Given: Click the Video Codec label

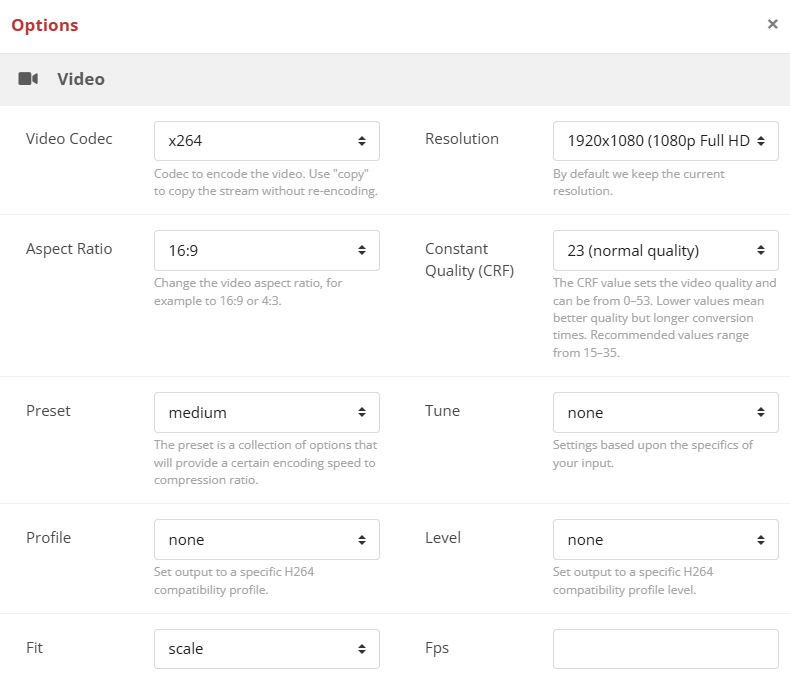Looking at the screenshot, I should tap(69, 139).
